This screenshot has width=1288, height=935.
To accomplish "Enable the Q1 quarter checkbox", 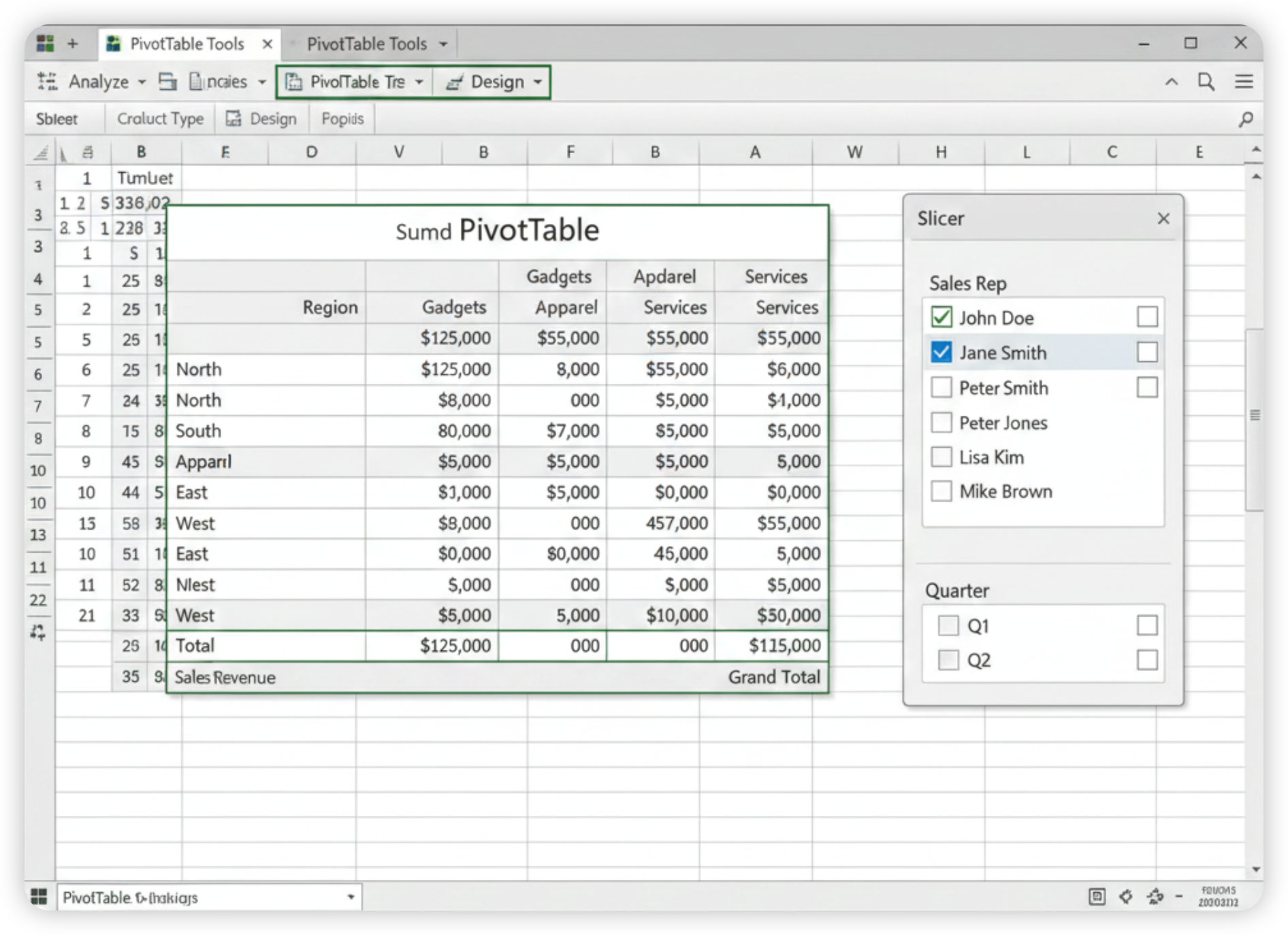I will tap(948, 625).
